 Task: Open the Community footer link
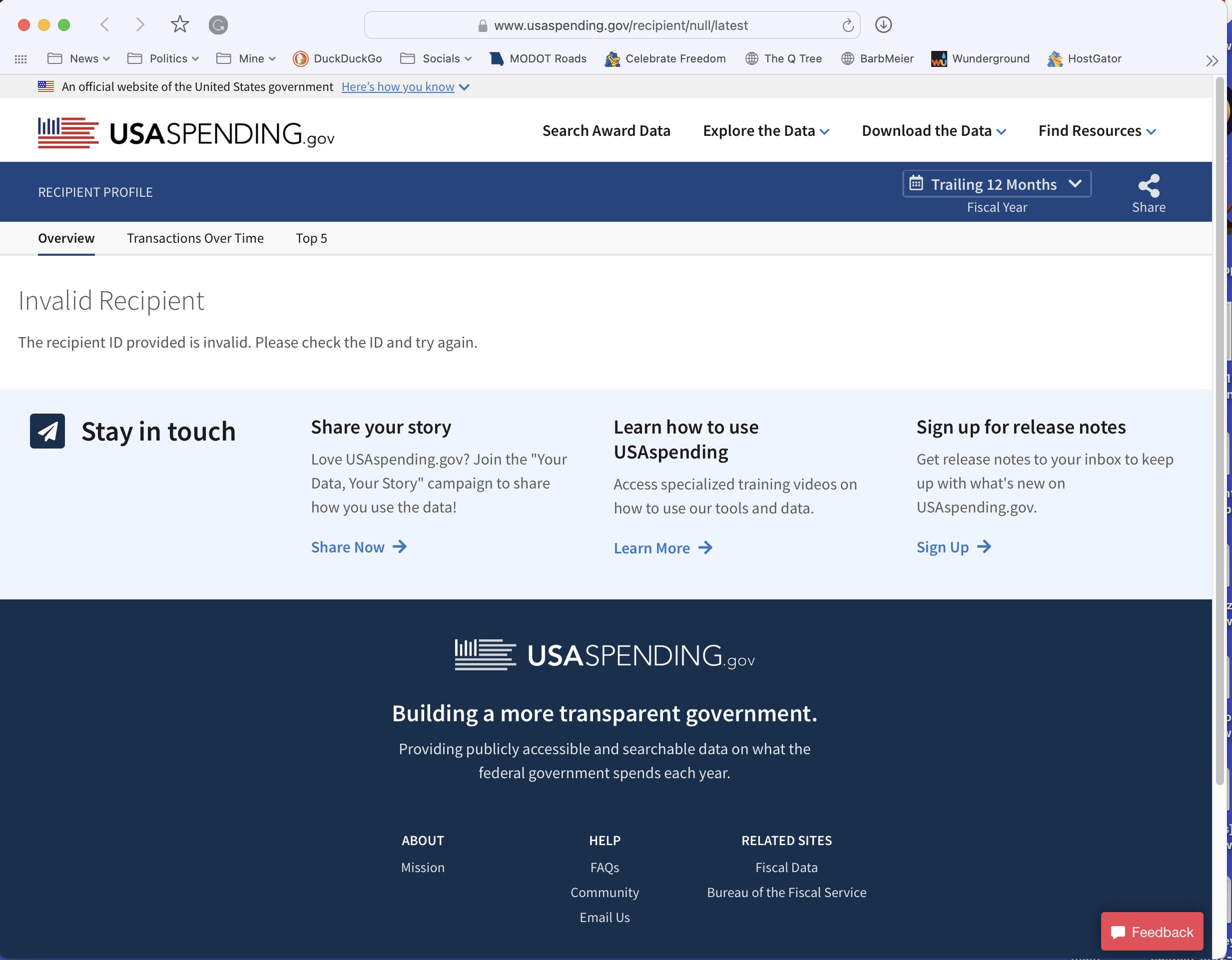coord(605,892)
